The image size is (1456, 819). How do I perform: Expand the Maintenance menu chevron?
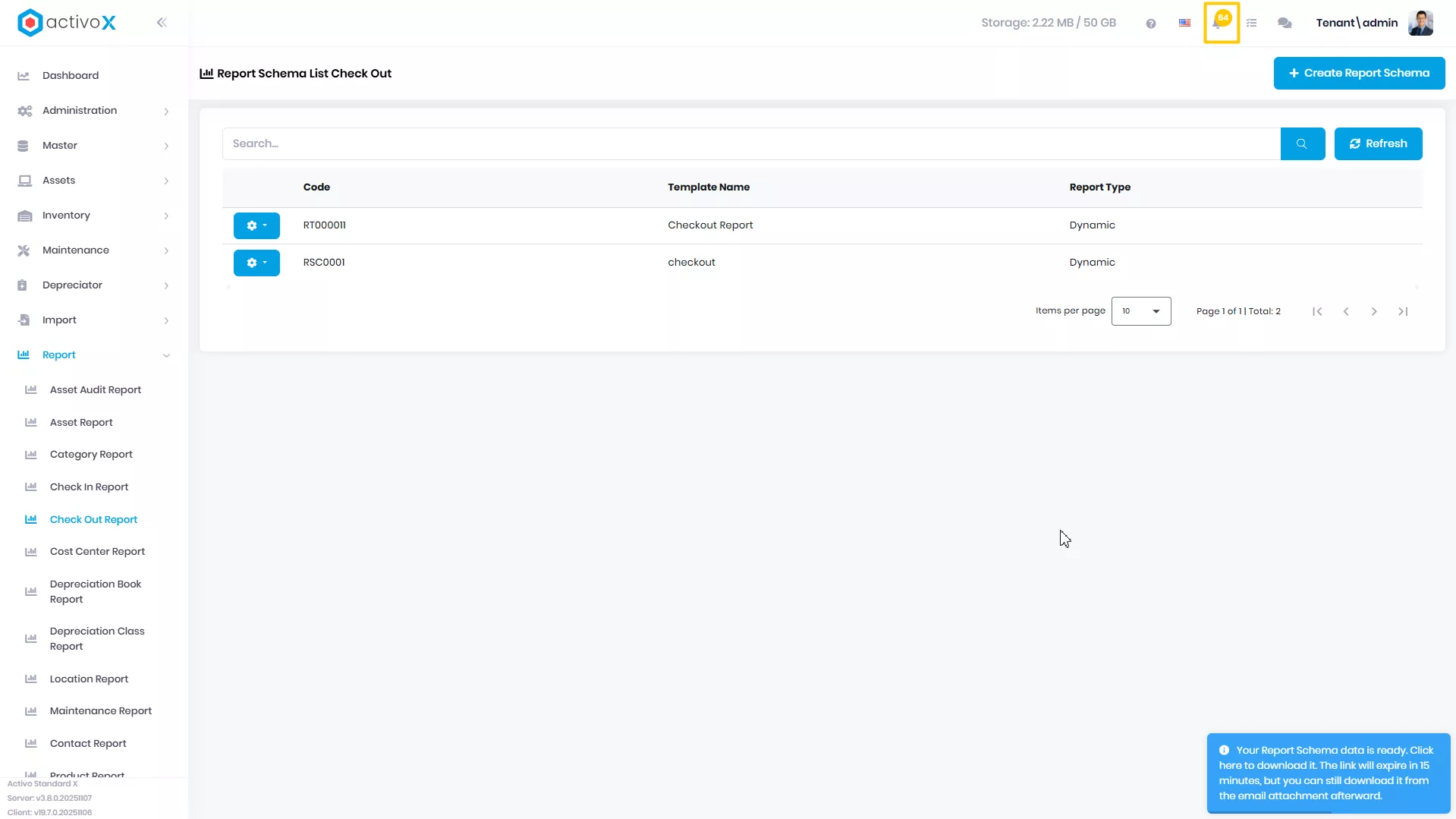click(166, 251)
